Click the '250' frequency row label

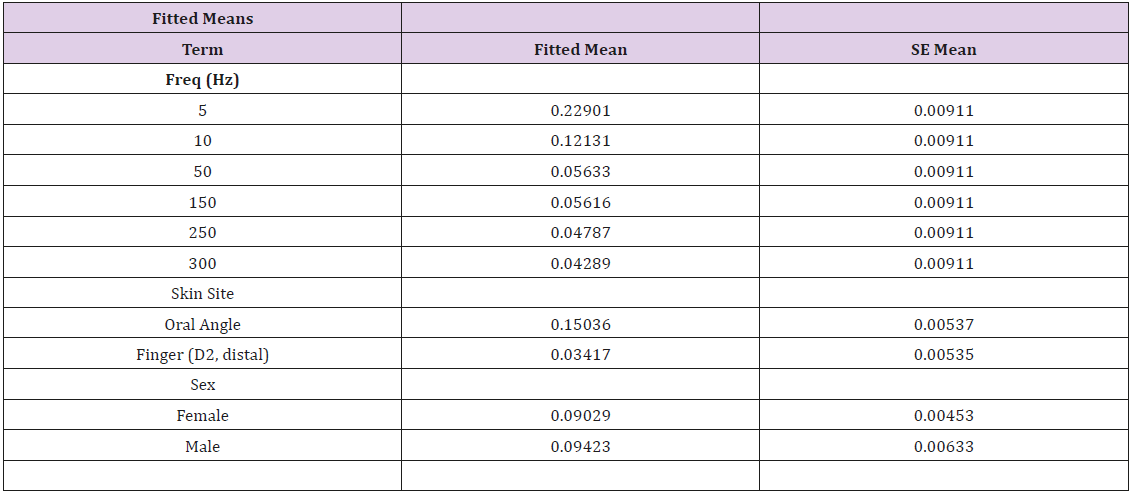(x=202, y=233)
